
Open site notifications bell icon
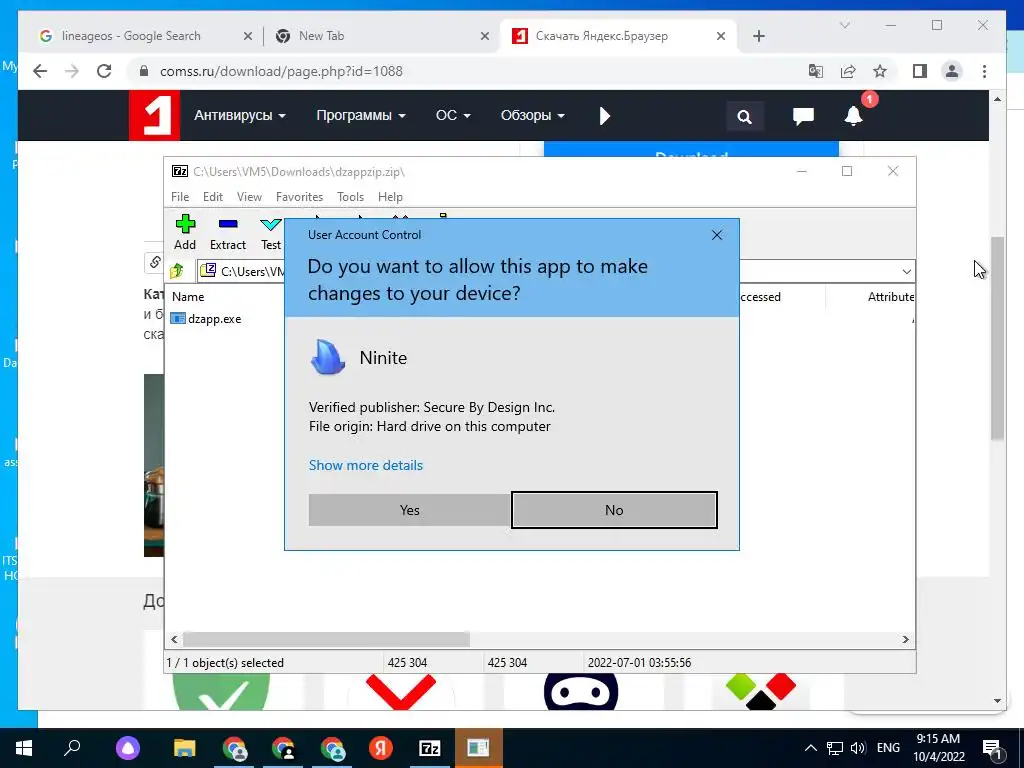click(853, 116)
